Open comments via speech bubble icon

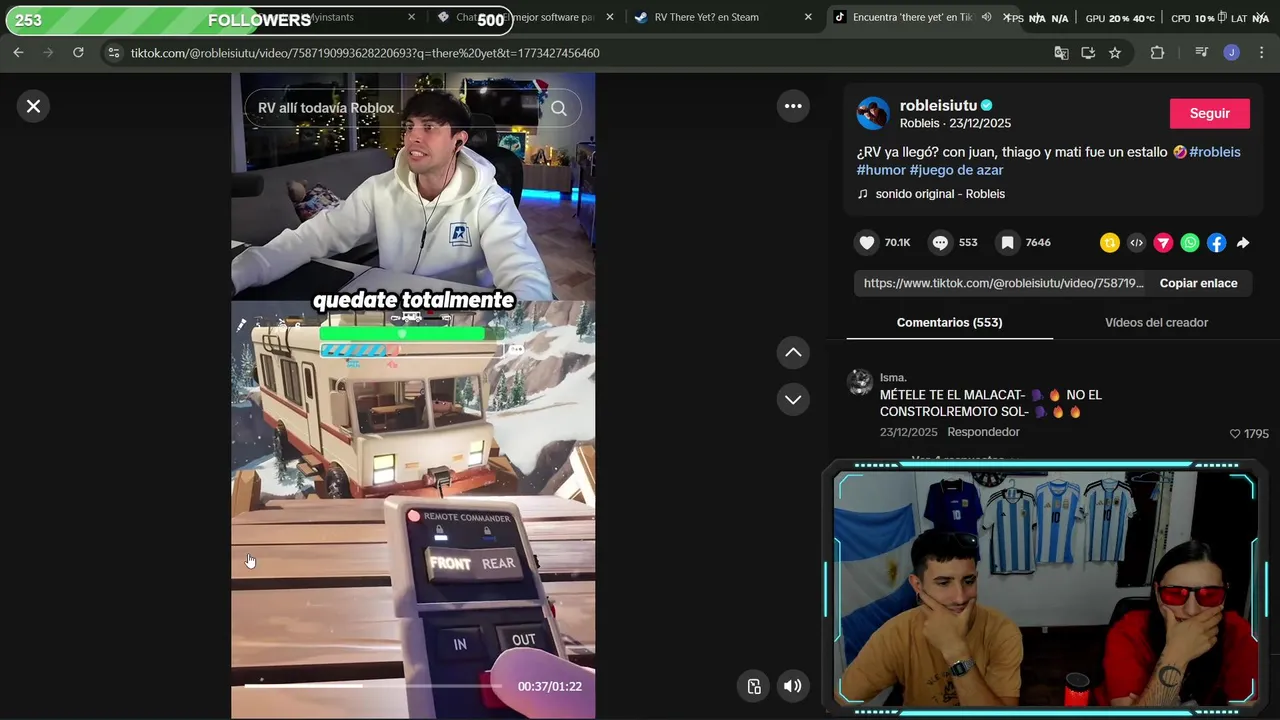(940, 242)
